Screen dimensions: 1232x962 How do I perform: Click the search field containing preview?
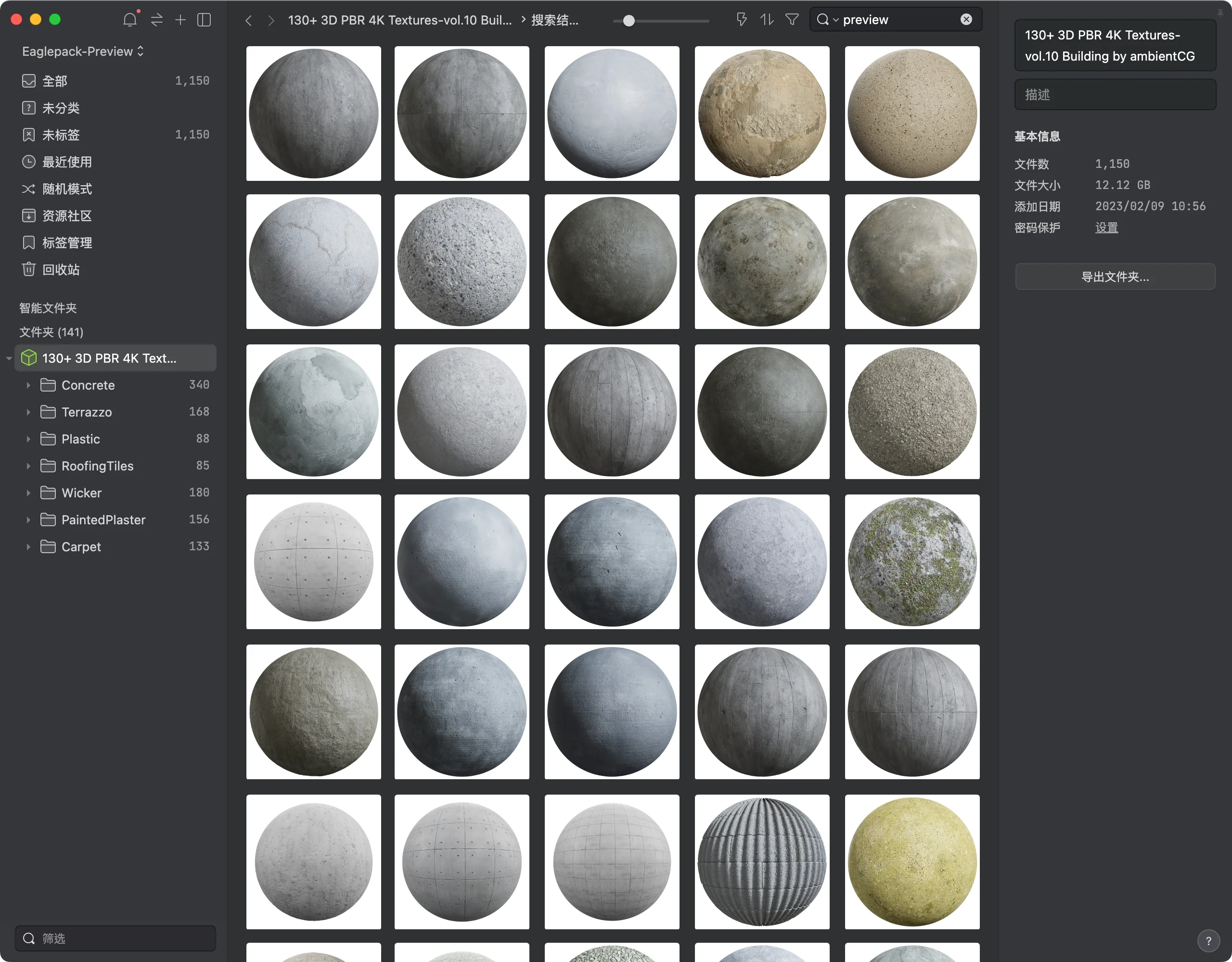(x=896, y=20)
